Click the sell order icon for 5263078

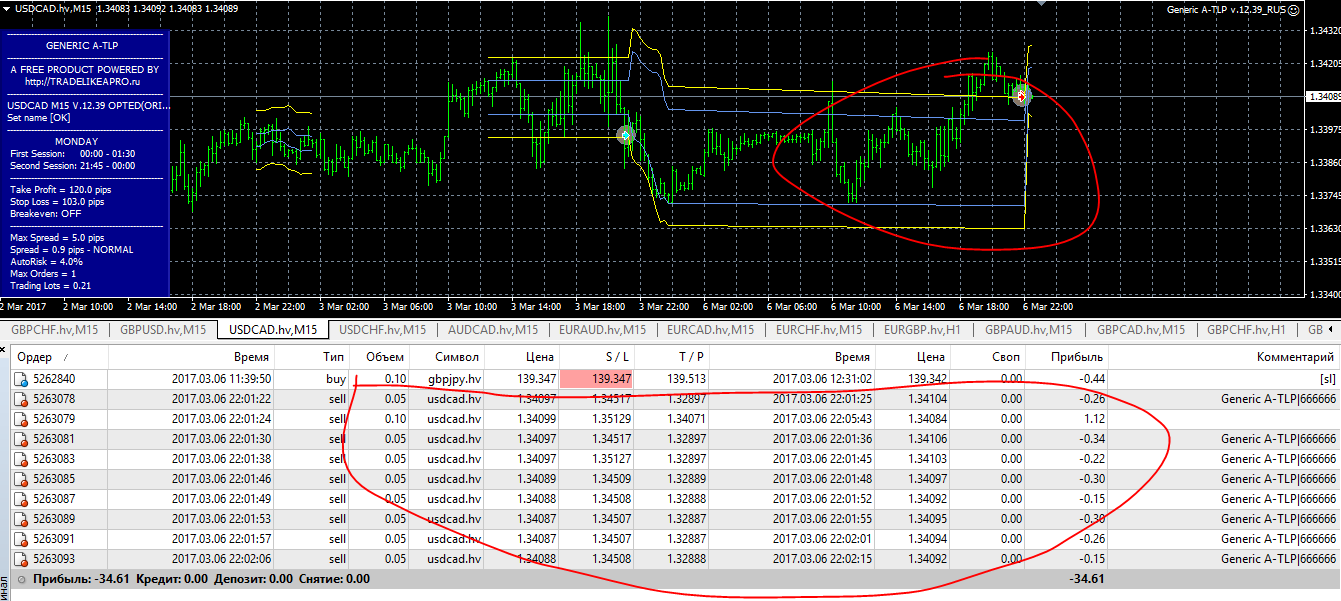pyautogui.click(x=21, y=399)
